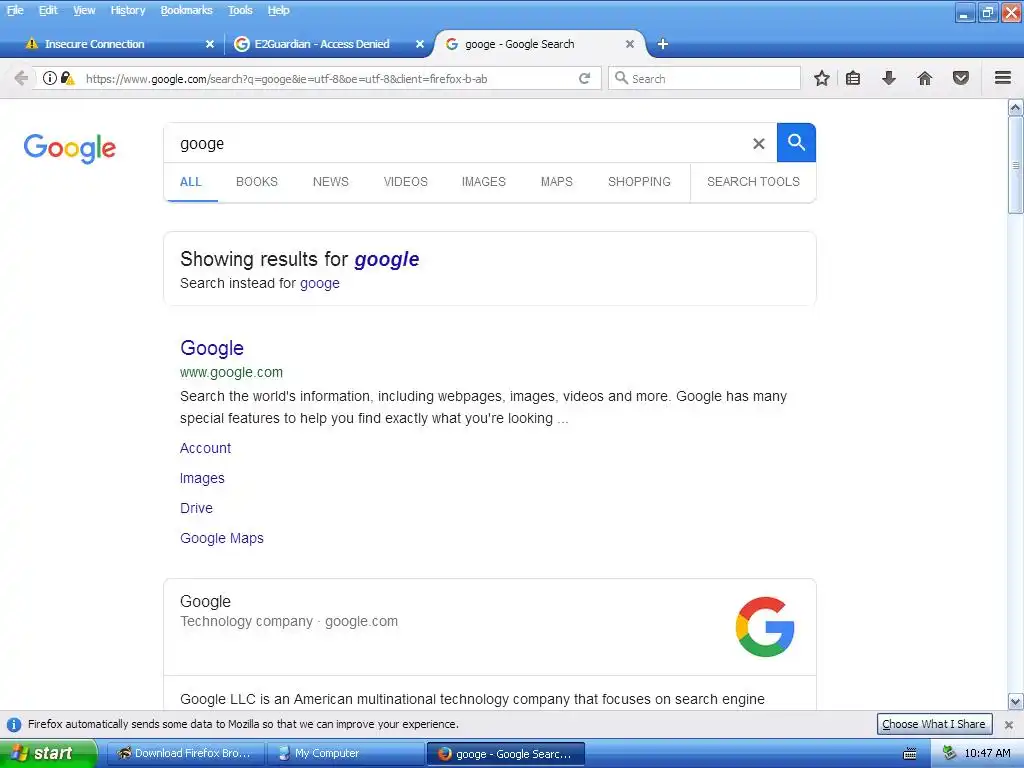Click the Firefox toolbar Search box
The image size is (1024, 768).
point(704,78)
